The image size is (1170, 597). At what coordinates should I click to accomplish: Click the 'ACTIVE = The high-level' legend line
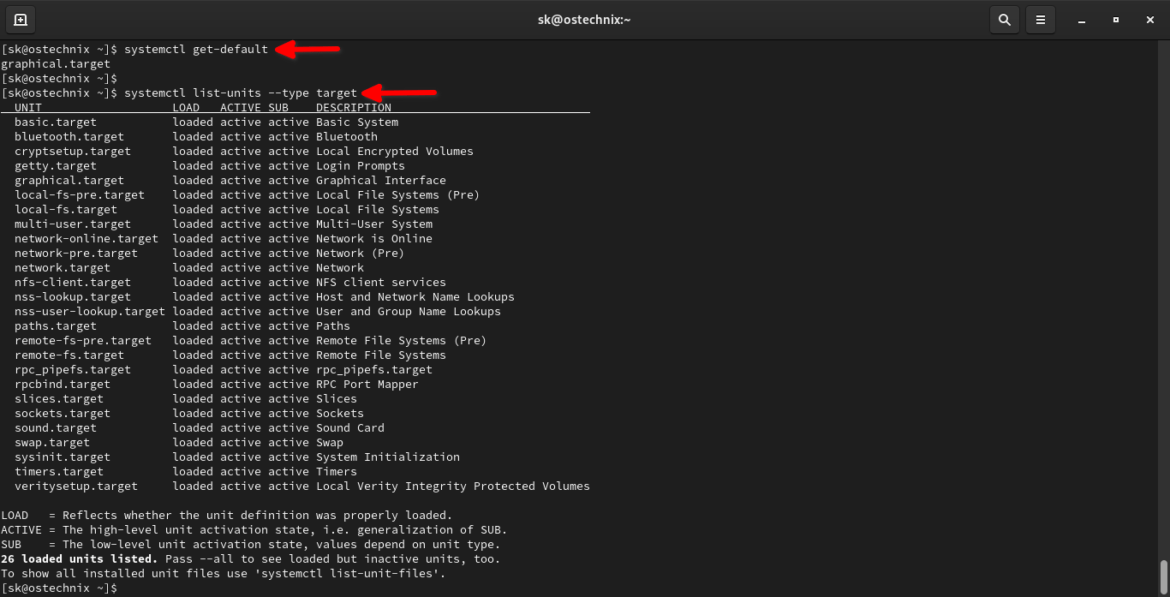pos(254,530)
